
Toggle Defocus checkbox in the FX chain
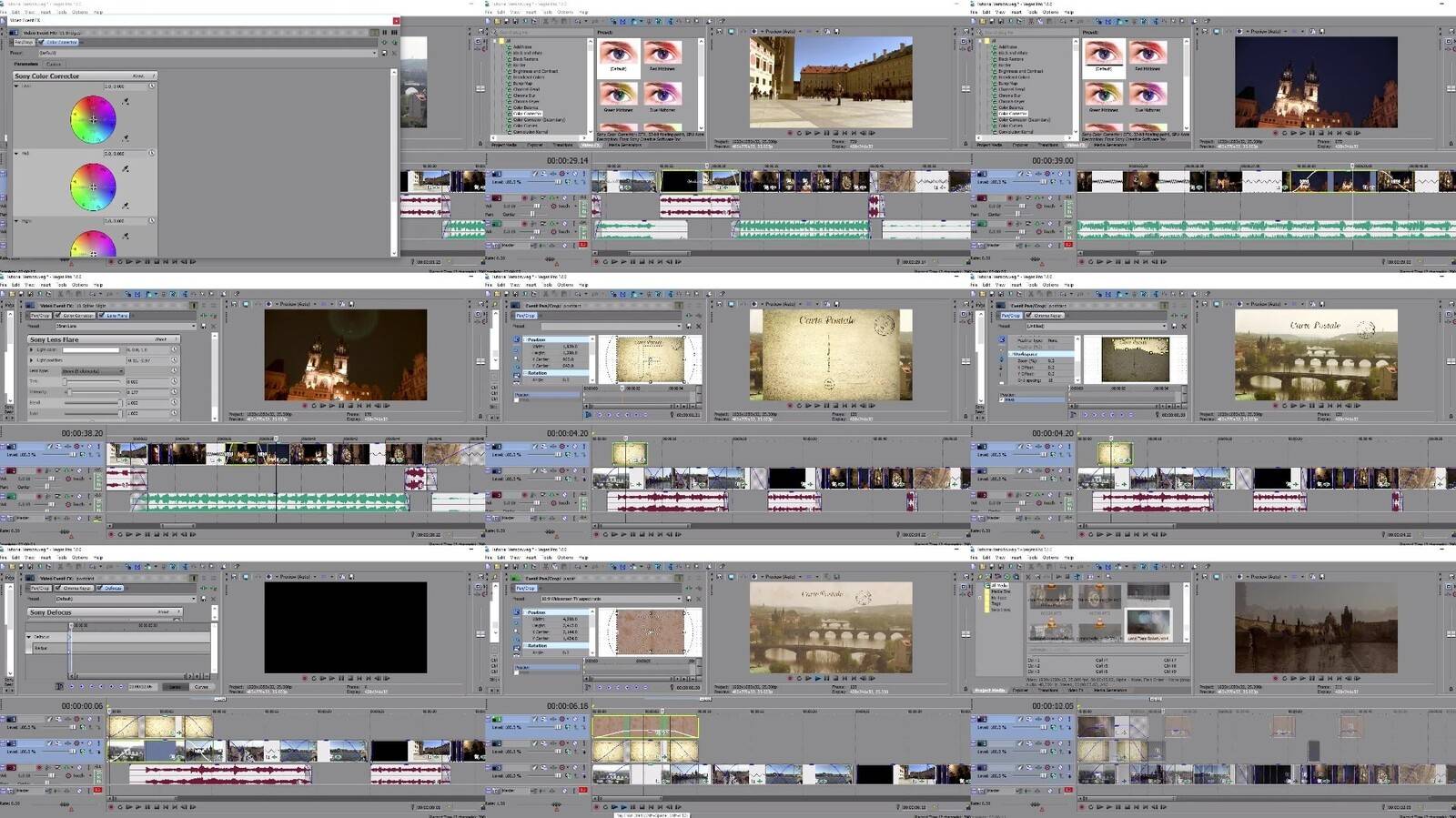point(100,588)
